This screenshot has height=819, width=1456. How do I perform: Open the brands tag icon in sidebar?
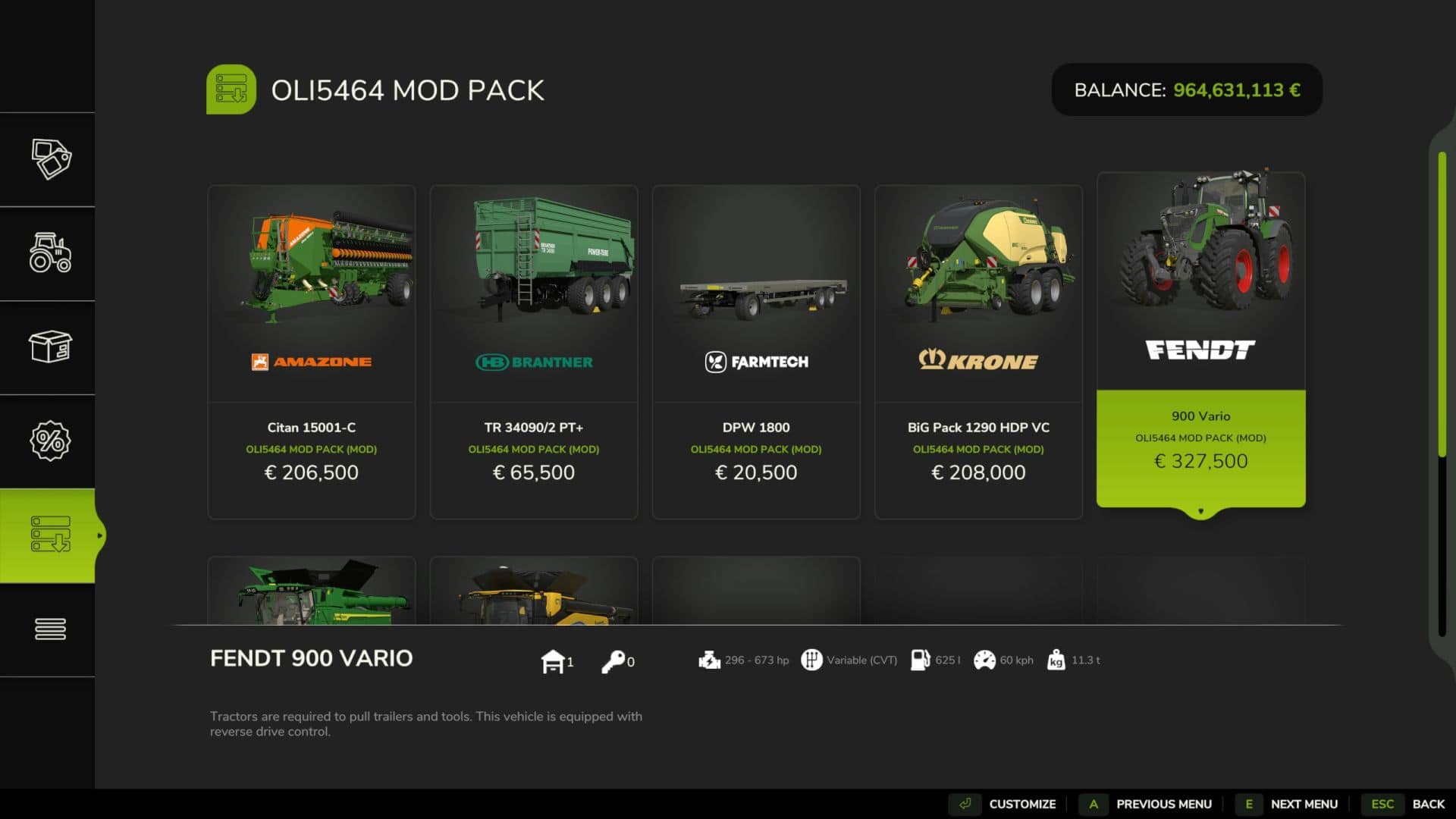(x=50, y=159)
